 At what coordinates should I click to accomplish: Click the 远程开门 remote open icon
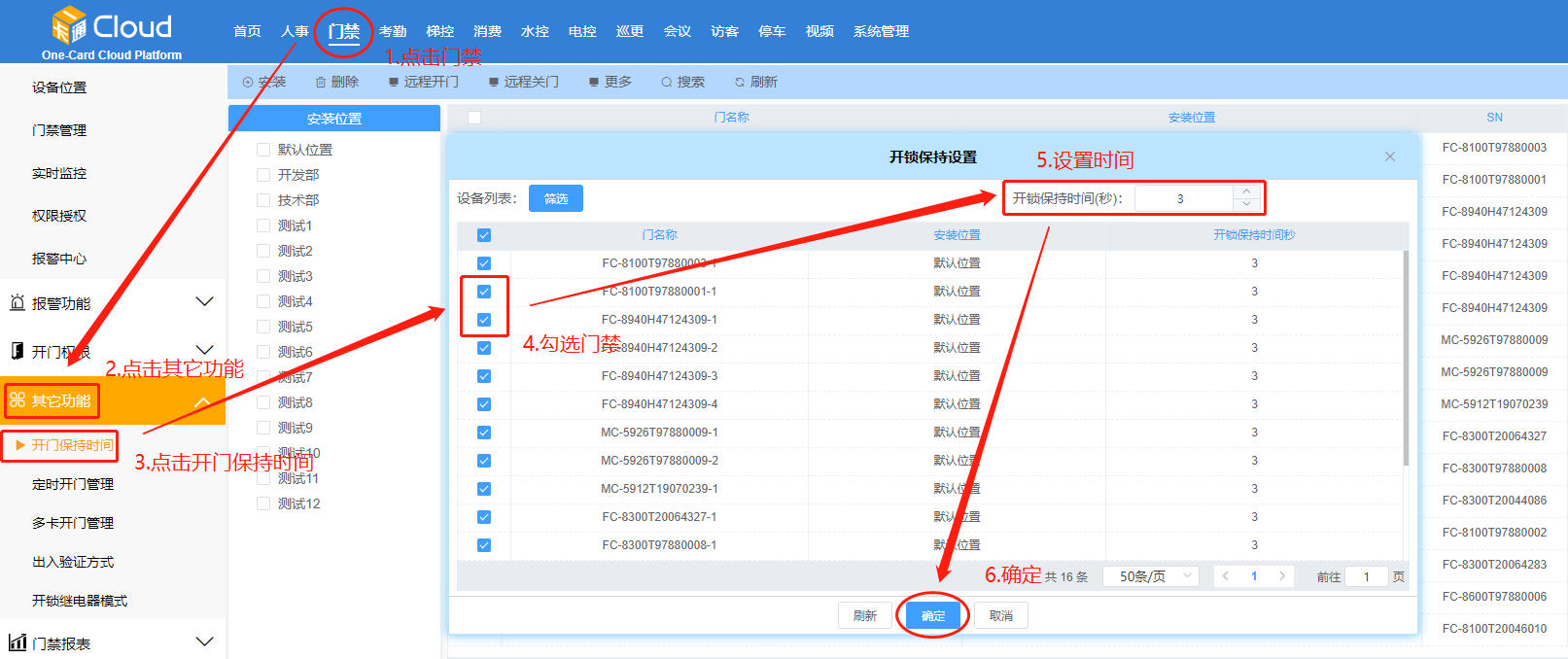394,83
